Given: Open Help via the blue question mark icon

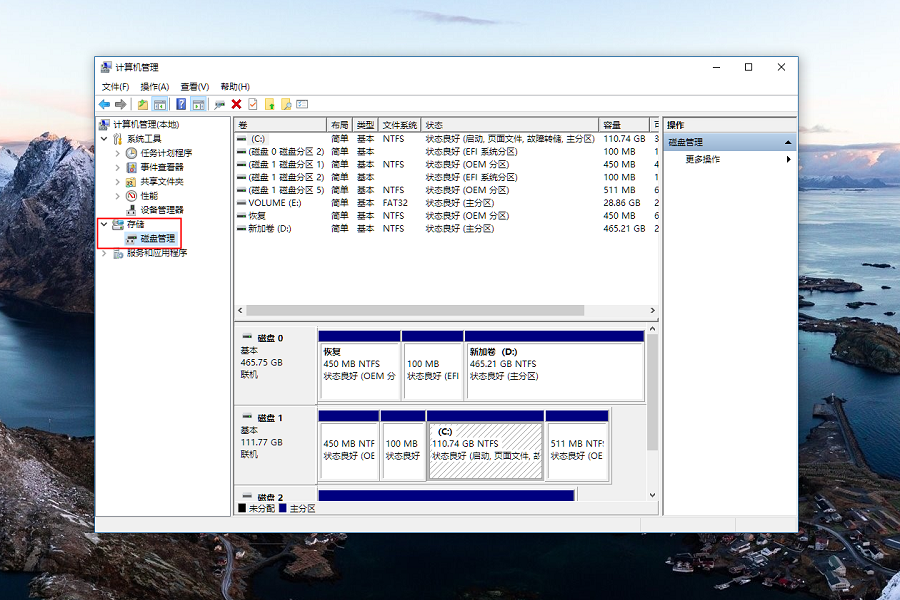Looking at the screenshot, I should click(181, 104).
